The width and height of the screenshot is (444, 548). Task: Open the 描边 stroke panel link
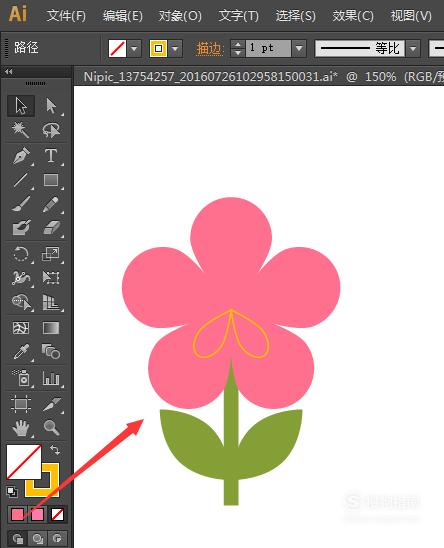(x=209, y=49)
